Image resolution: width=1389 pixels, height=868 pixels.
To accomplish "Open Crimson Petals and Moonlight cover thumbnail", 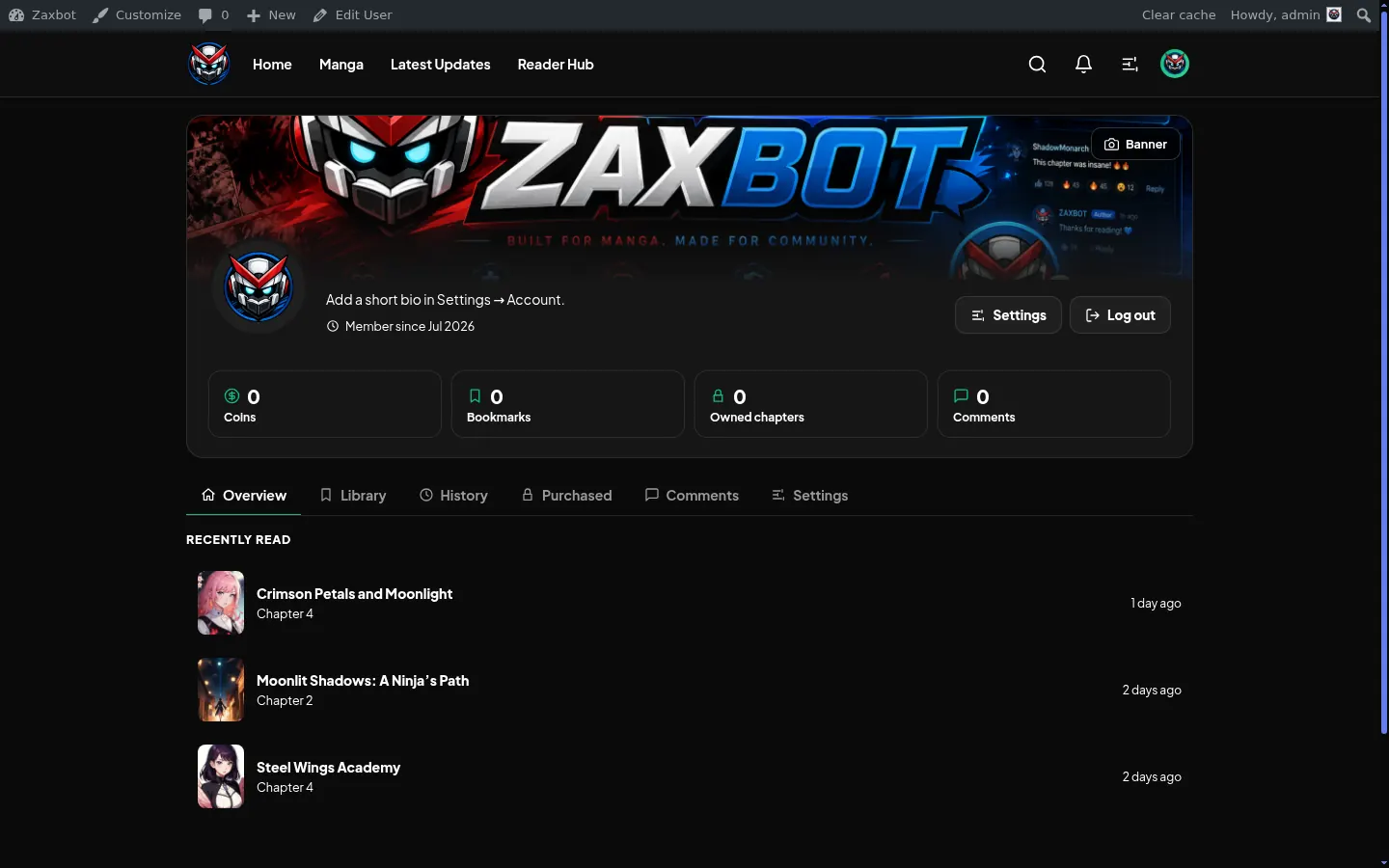I will pyautogui.click(x=221, y=603).
